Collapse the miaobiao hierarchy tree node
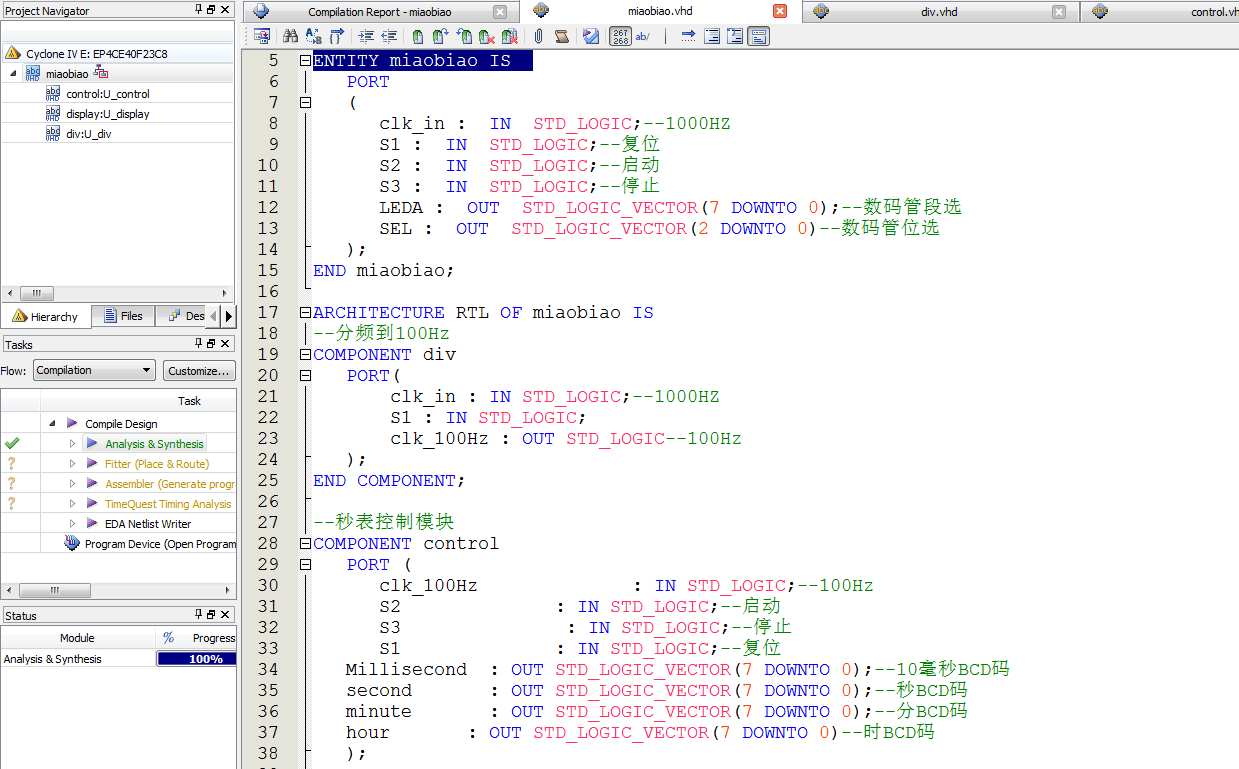This screenshot has width=1239, height=769. click(14, 74)
